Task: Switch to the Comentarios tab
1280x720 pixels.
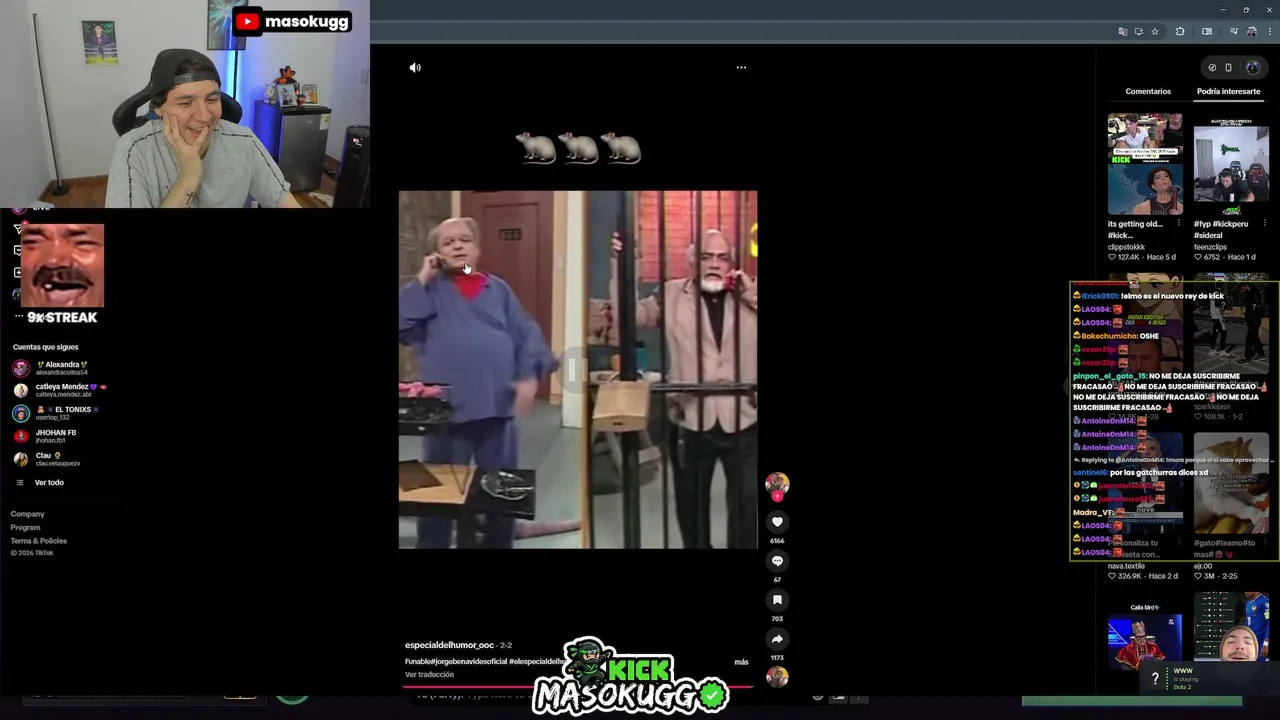Action: tap(1148, 91)
